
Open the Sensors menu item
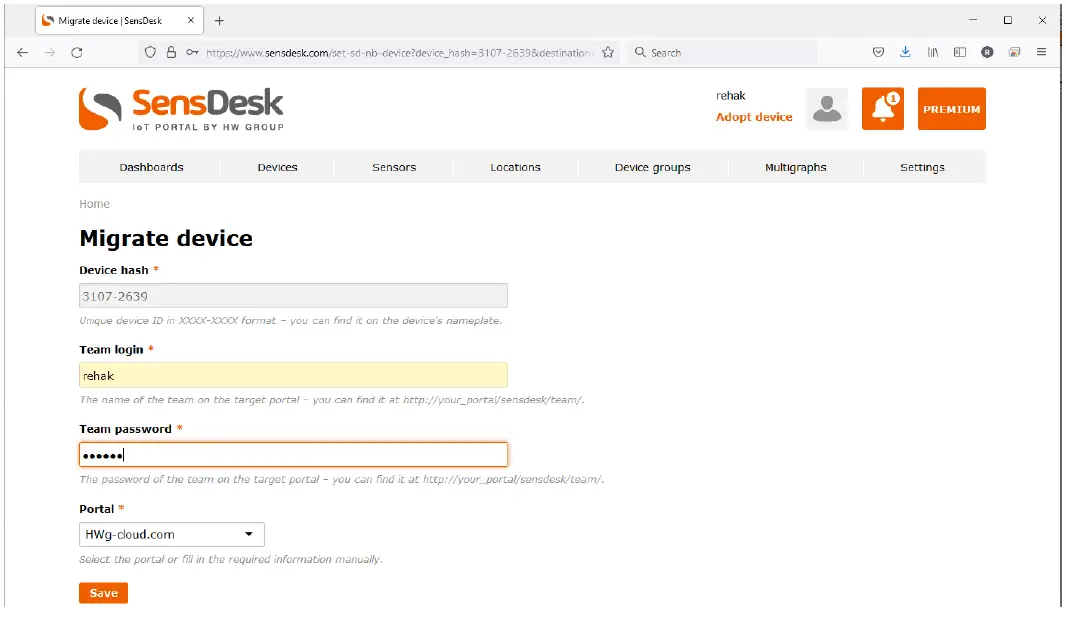(394, 167)
